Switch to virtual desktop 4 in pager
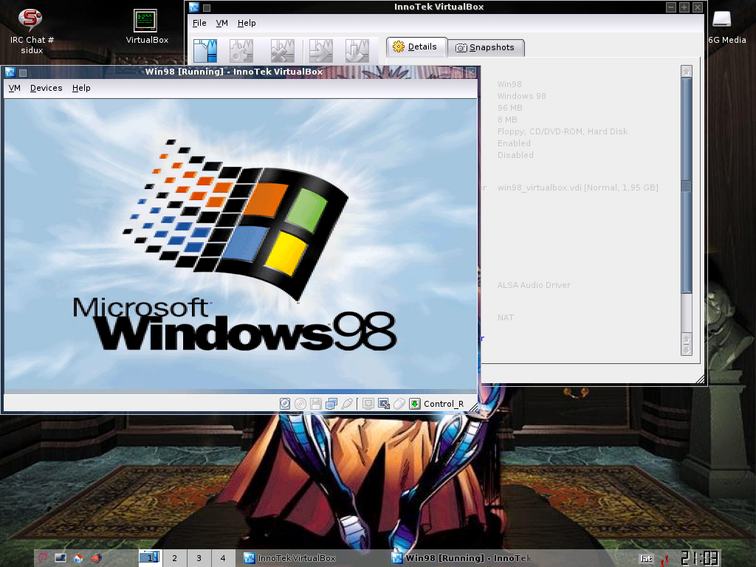This screenshot has width=756, height=567. pos(223,558)
